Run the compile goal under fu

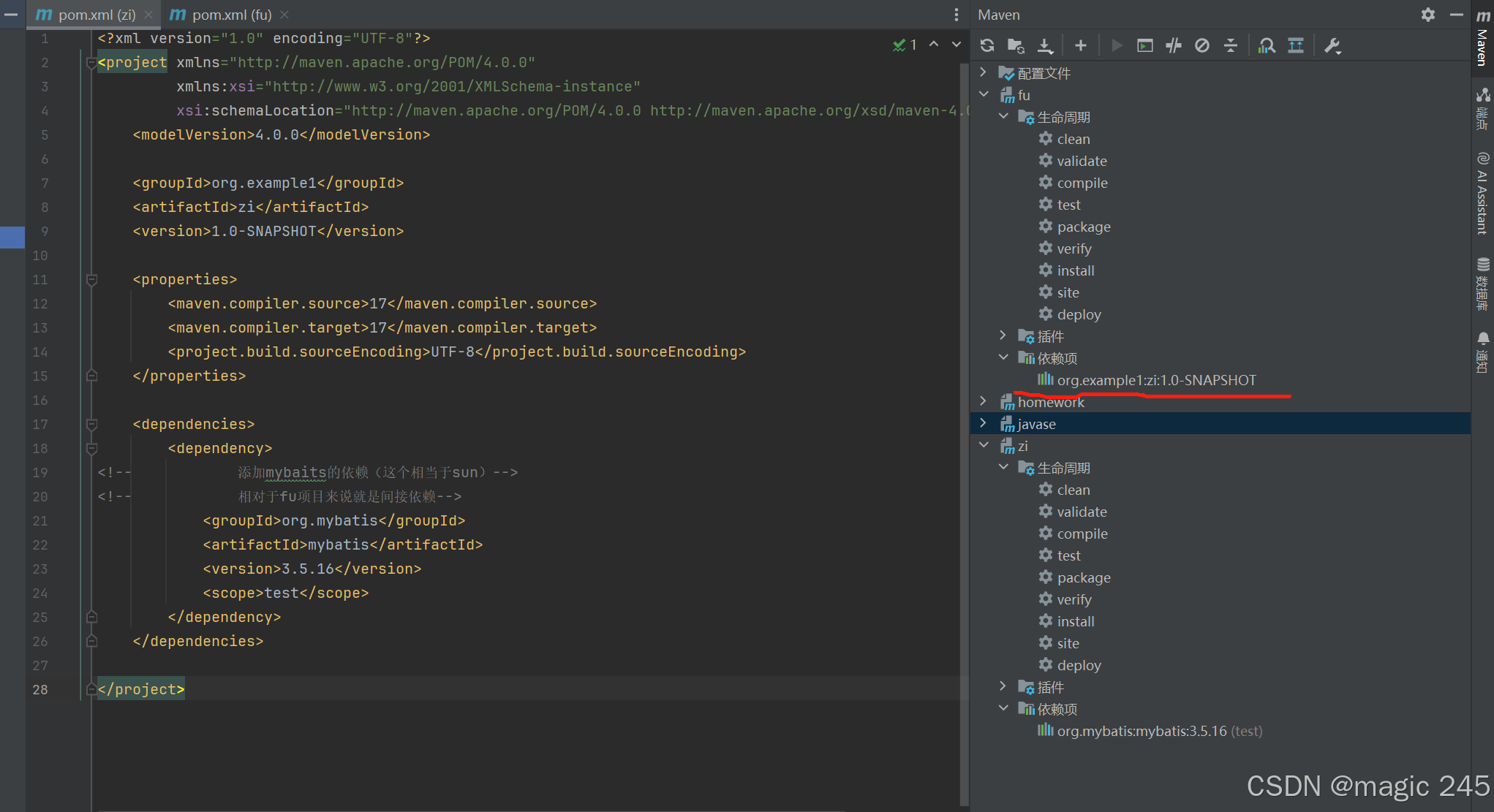[x=1082, y=183]
